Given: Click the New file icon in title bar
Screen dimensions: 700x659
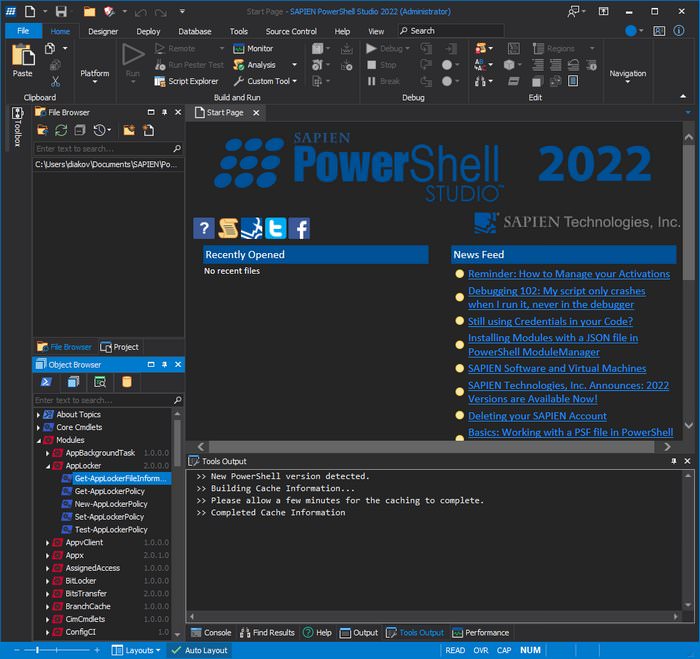Looking at the screenshot, I should coord(30,11).
